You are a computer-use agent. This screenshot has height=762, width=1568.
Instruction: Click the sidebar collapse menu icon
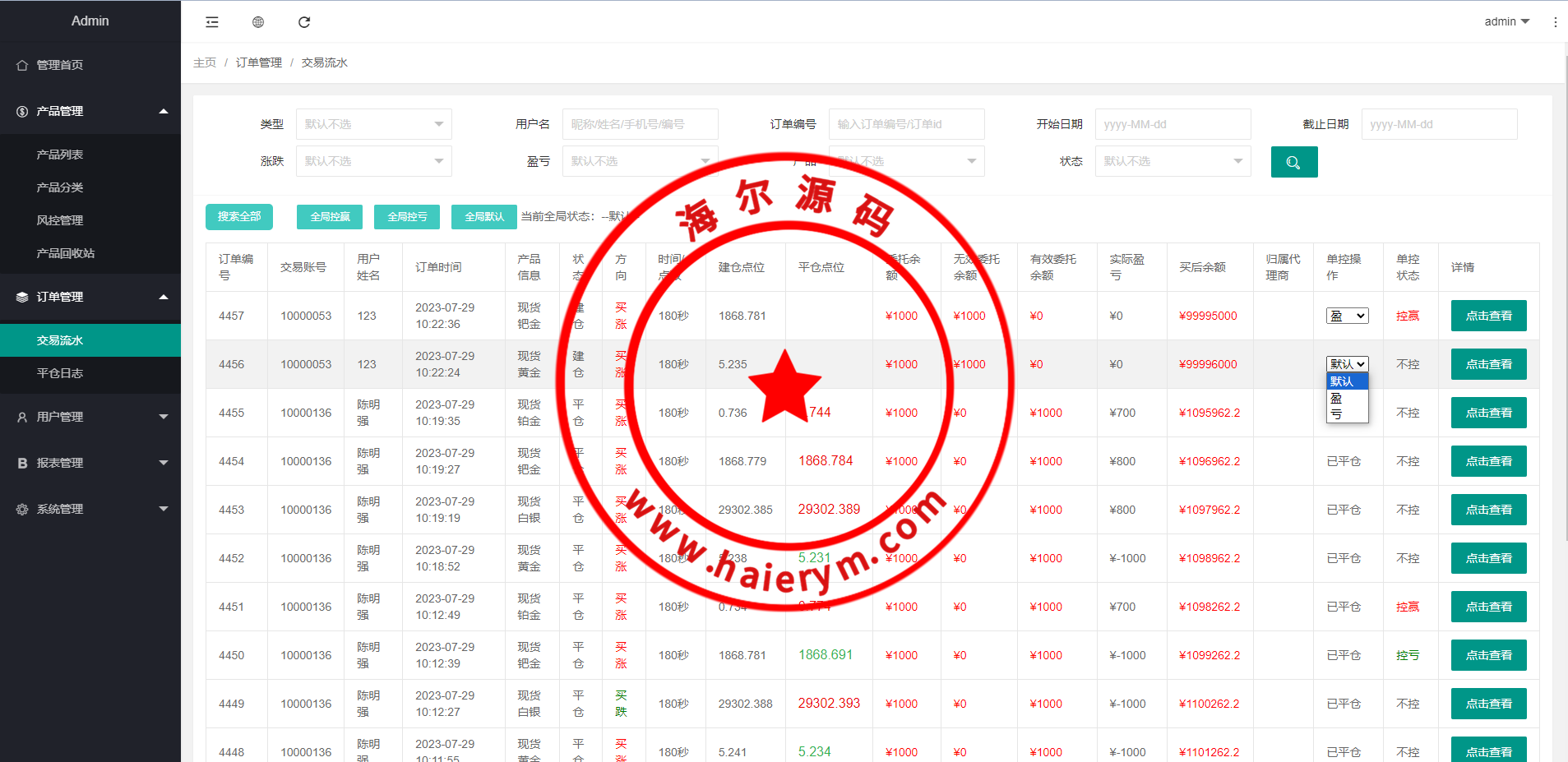point(212,22)
